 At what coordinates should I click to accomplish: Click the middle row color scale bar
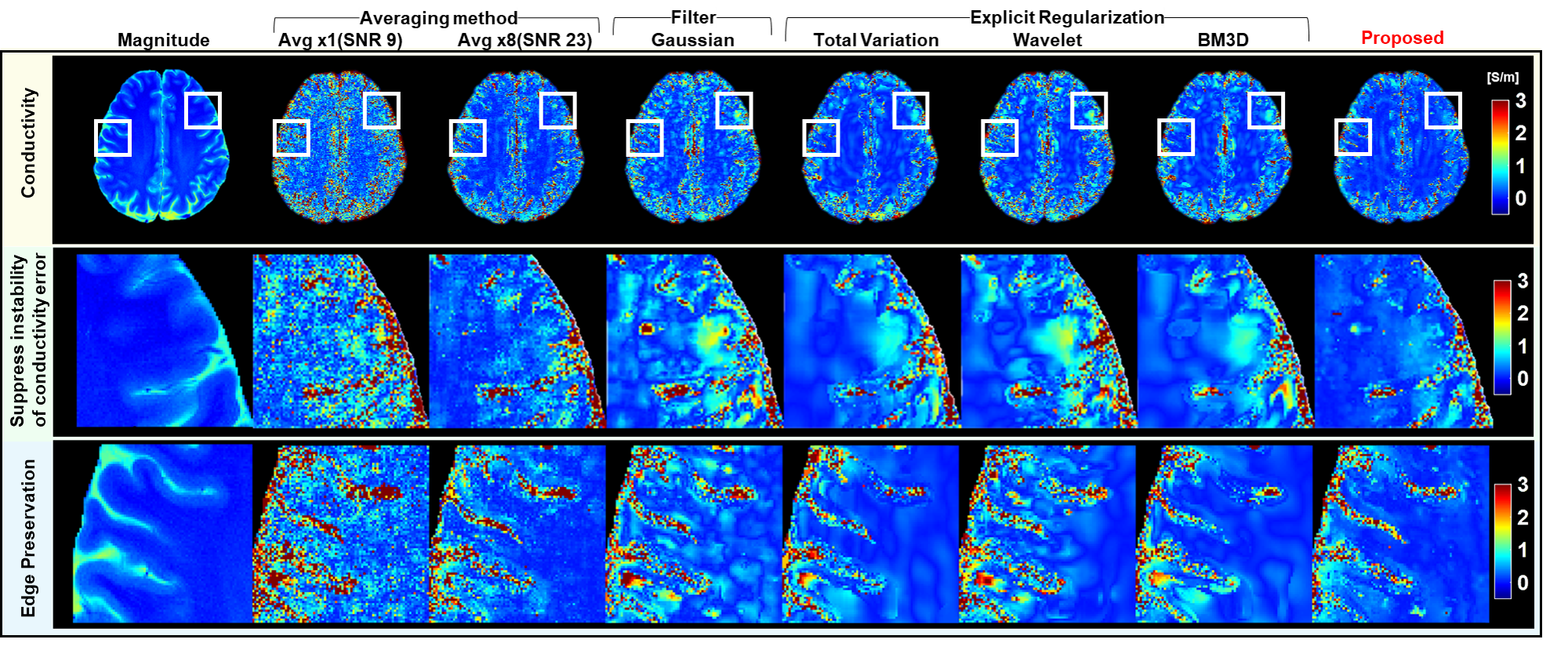(x=1501, y=337)
